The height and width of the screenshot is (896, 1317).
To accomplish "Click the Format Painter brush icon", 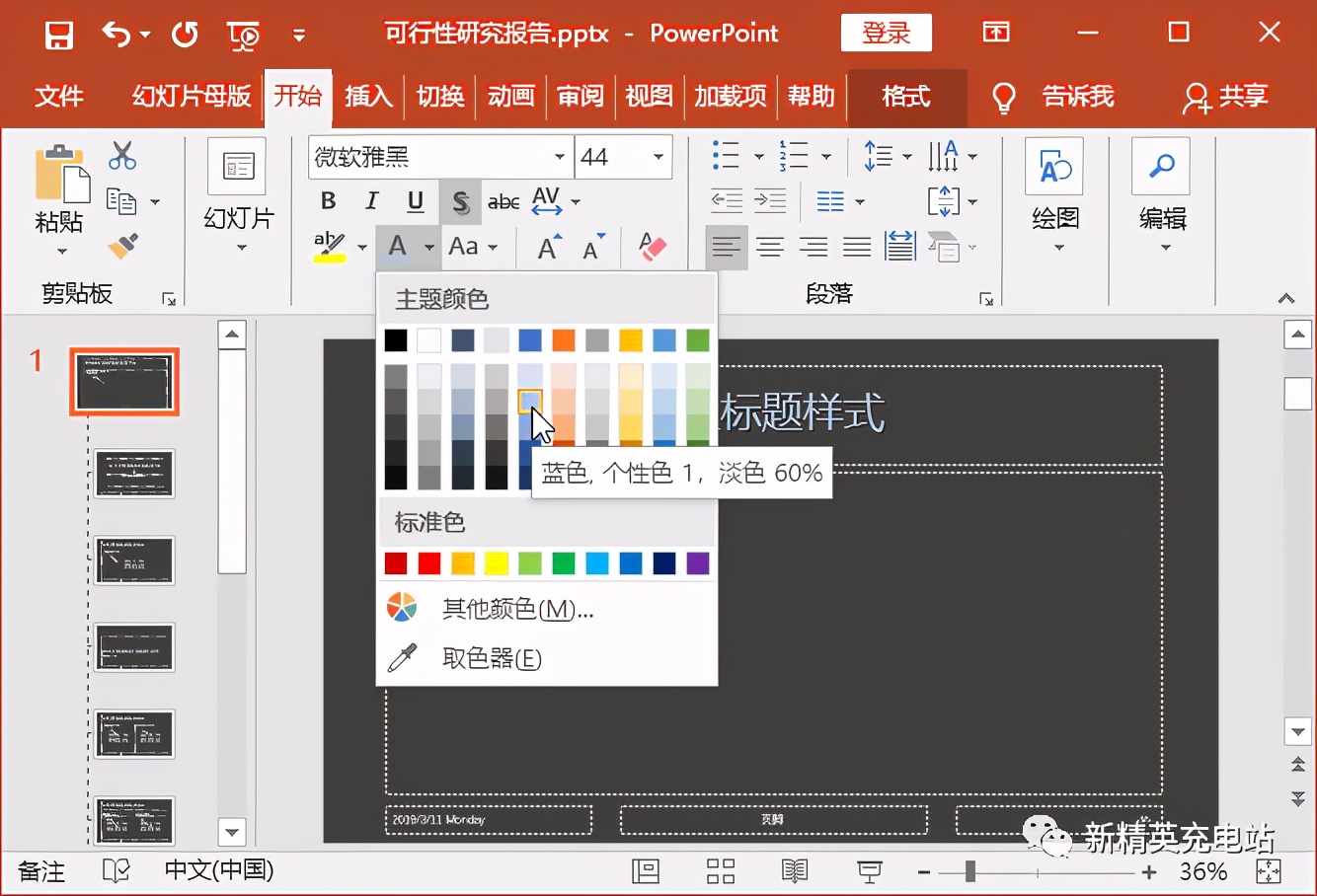I will pyautogui.click(x=122, y=246).
